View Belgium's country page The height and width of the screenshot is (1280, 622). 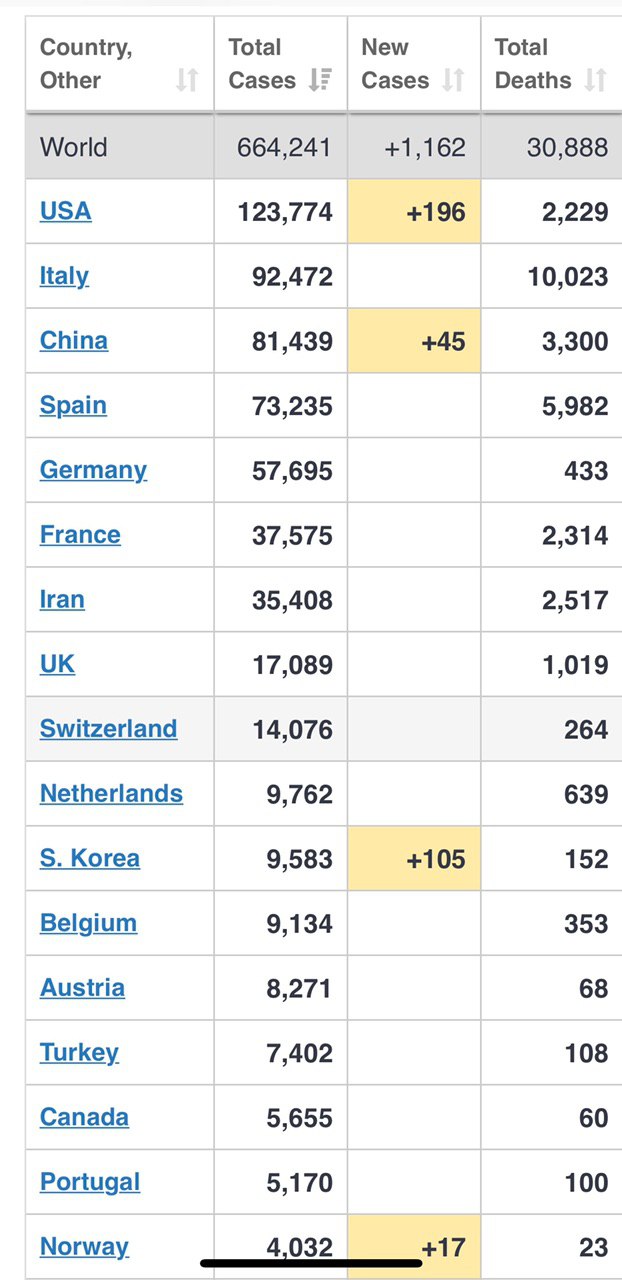tap(88, 923)
